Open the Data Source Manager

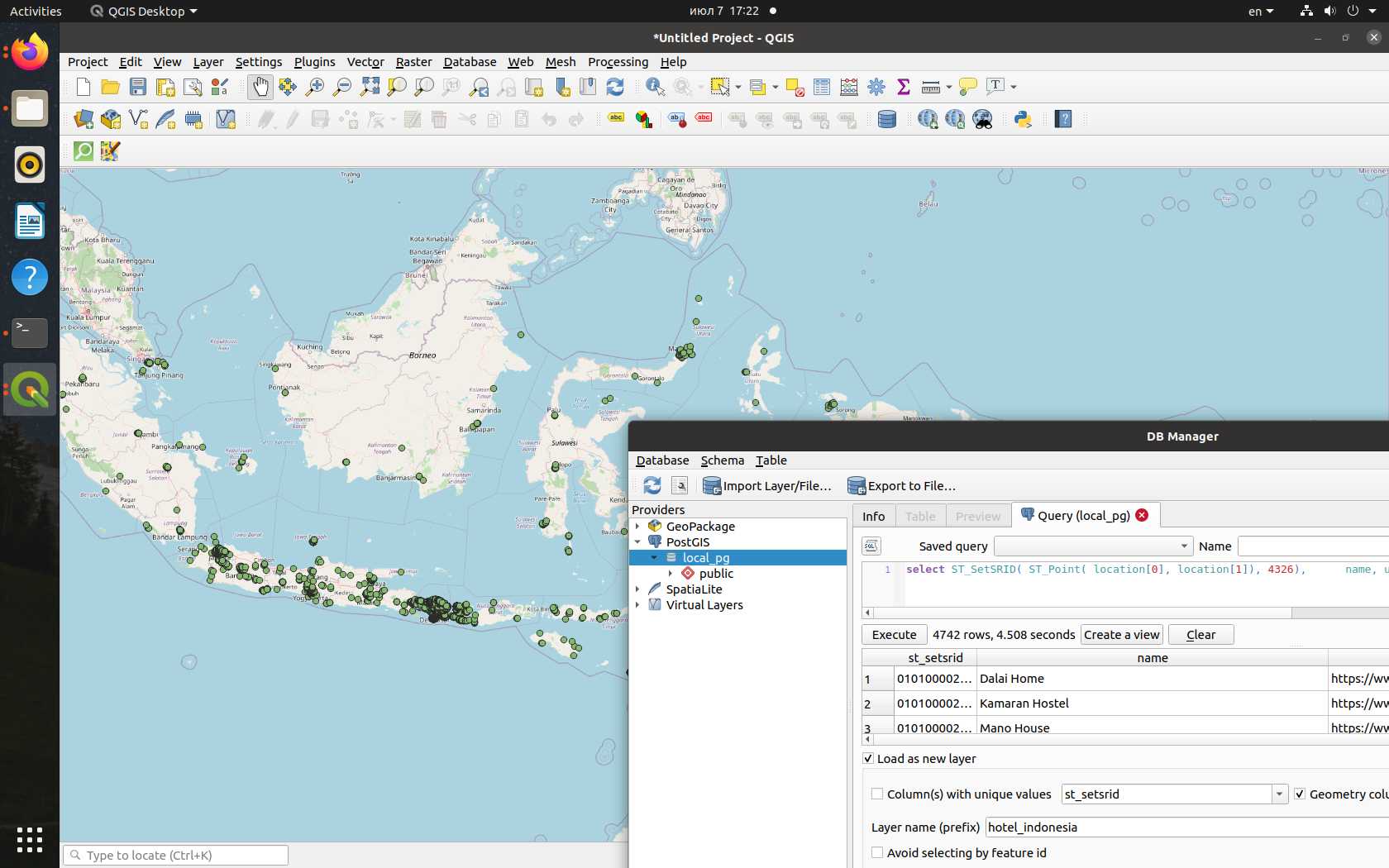coord(84,119)
